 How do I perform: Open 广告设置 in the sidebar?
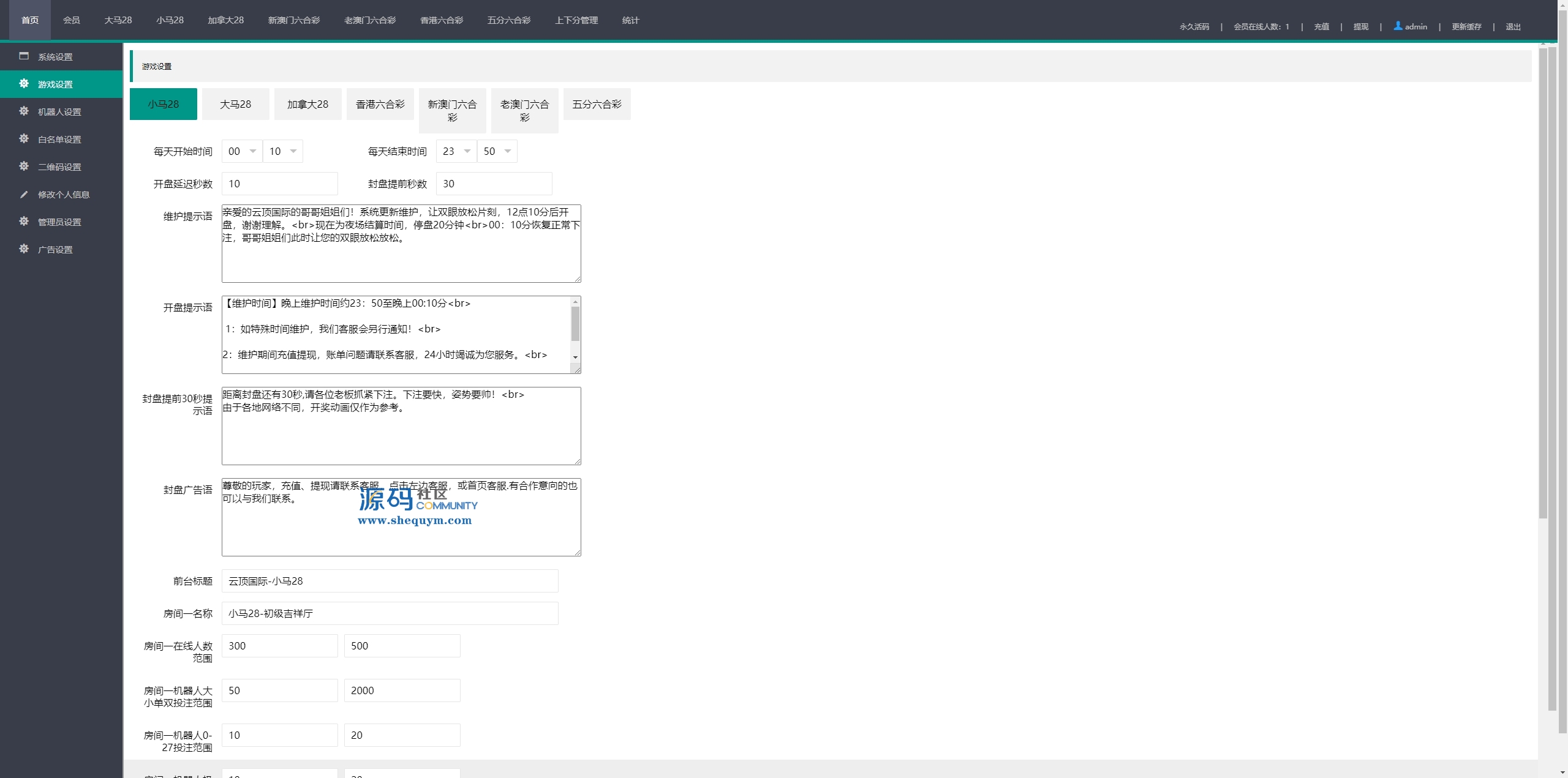tap(61, 249)
